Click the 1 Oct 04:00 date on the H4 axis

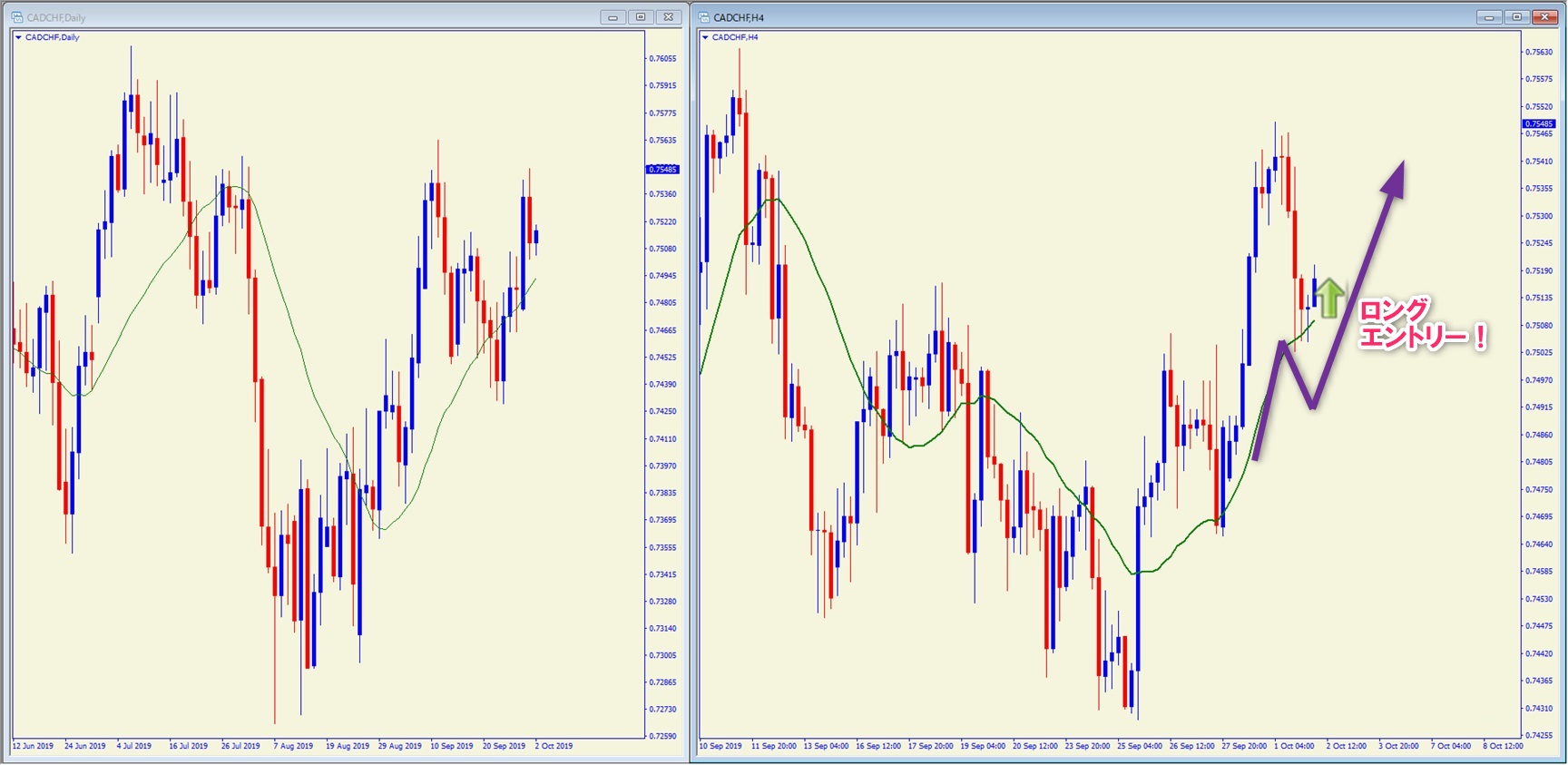tap(1294, 746)
